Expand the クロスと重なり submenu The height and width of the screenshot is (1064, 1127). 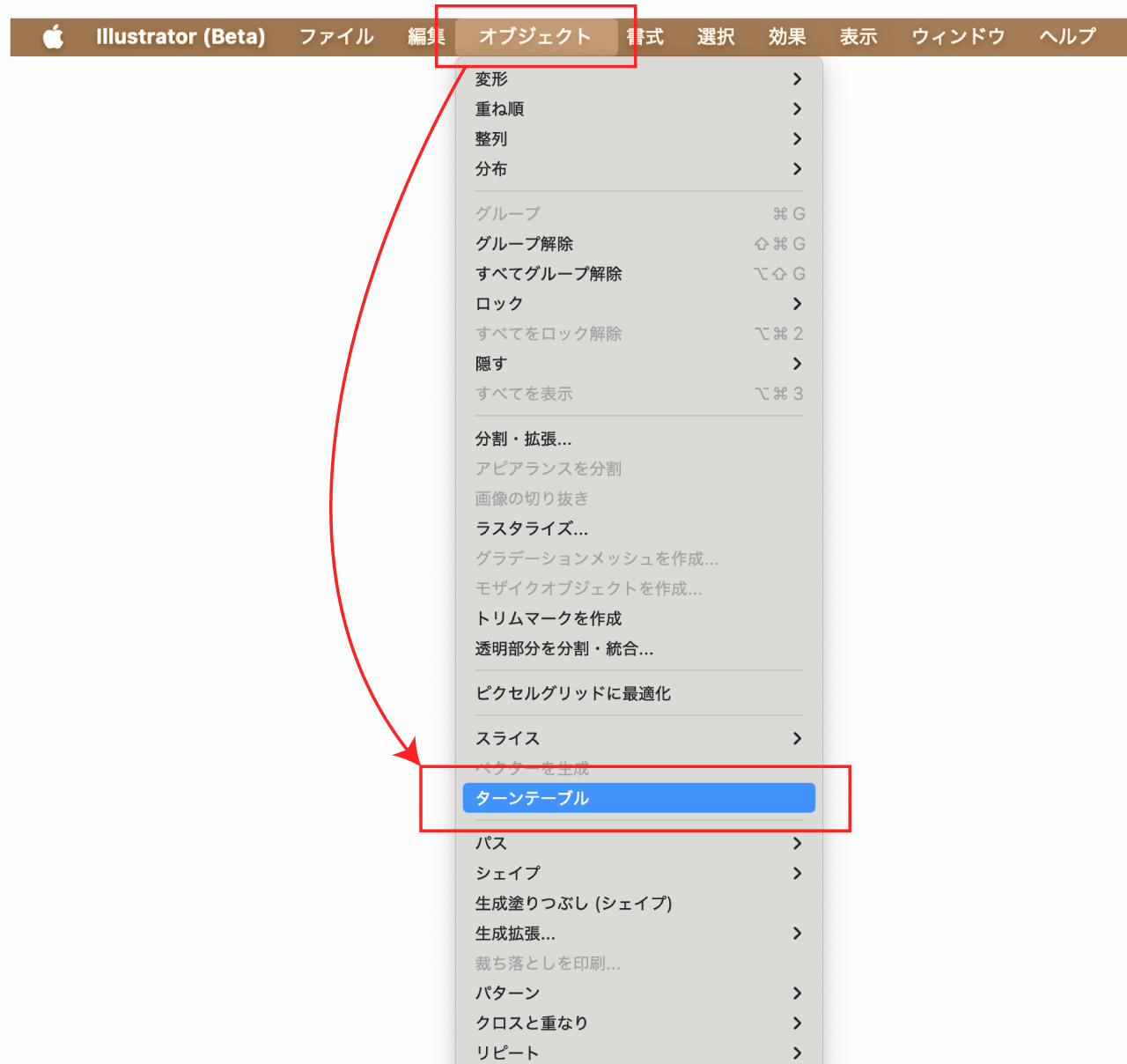pos(639,1023)
